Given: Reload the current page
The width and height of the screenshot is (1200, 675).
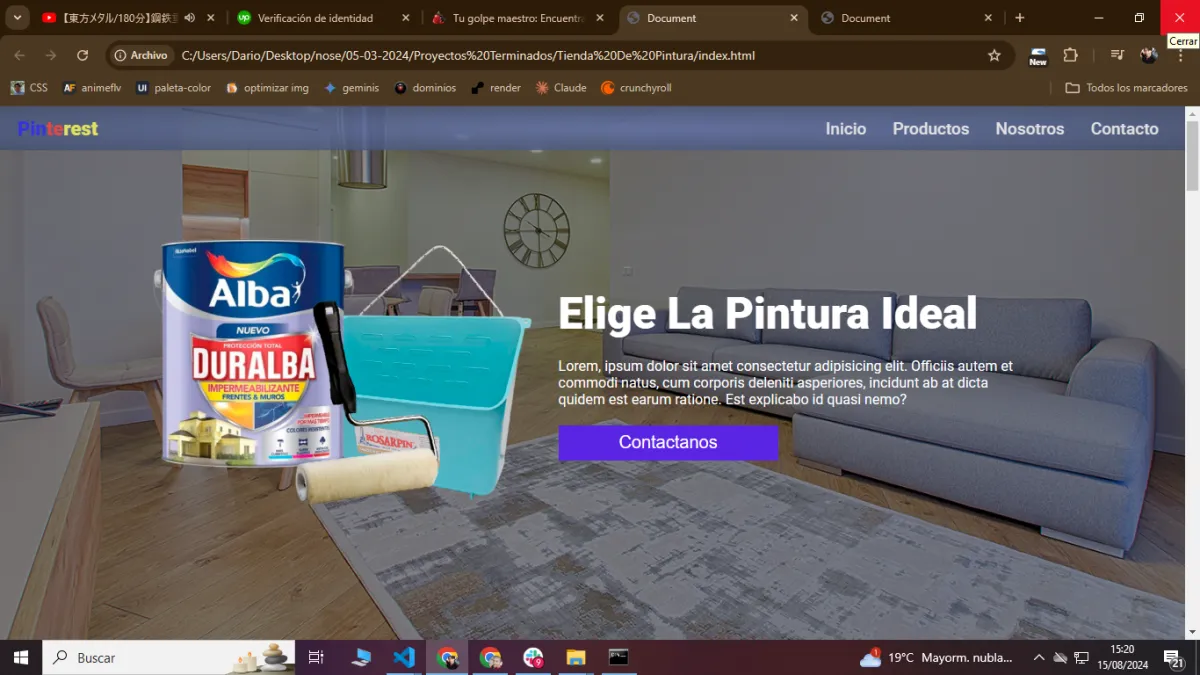Looking at the screenshot, I should click(82, 56).
